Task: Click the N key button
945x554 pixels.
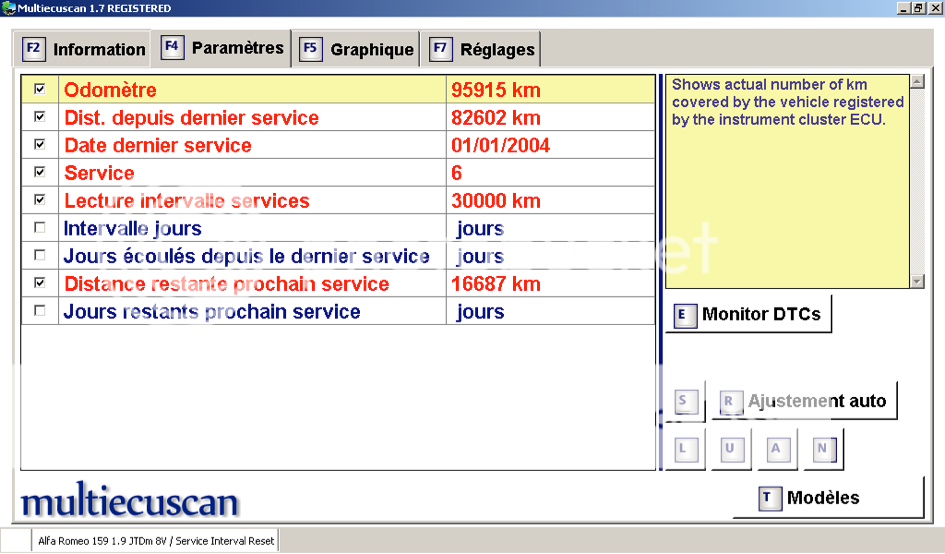Action: [824, 449]
